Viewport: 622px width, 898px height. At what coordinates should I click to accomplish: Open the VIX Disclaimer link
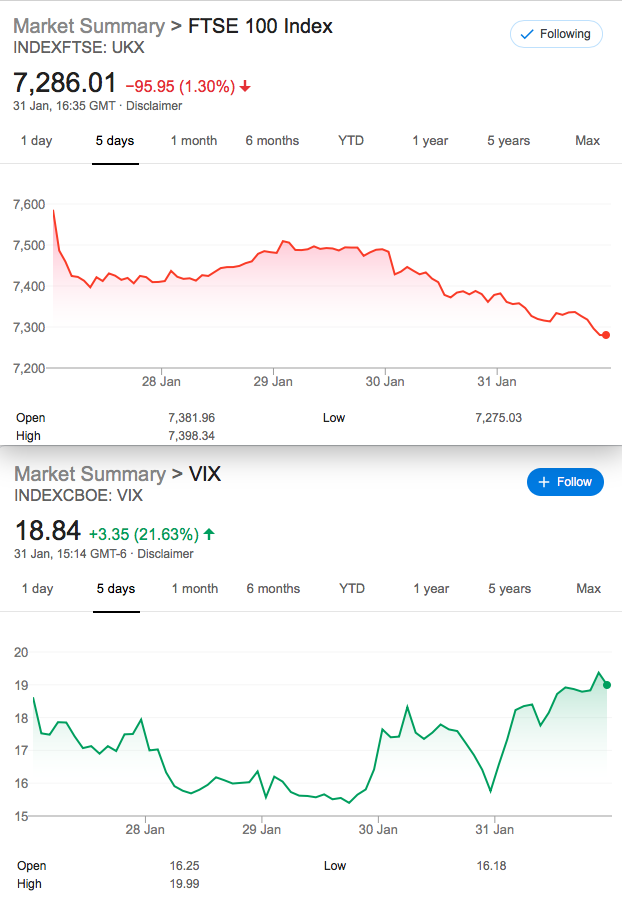point(166,554)
